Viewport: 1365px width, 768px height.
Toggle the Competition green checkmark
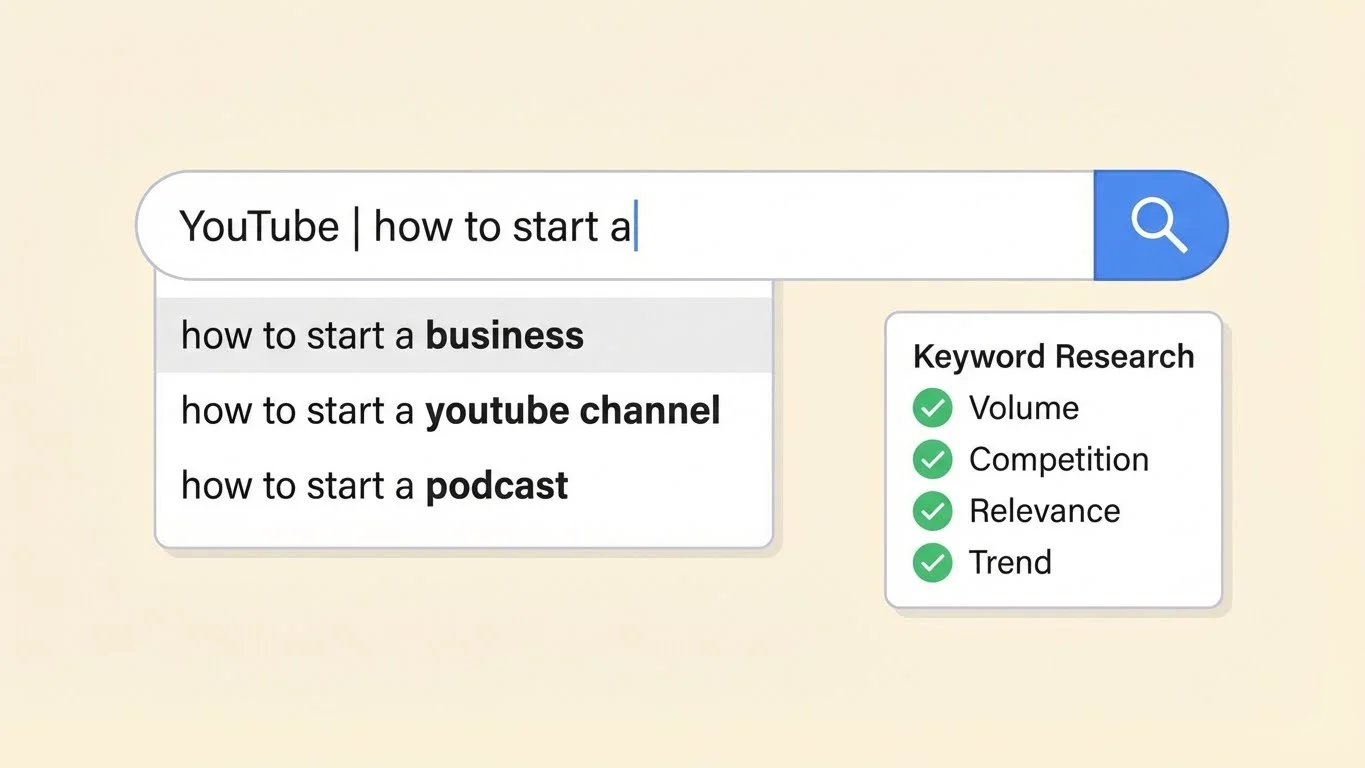pyautogui.click(x=932, y=459)
